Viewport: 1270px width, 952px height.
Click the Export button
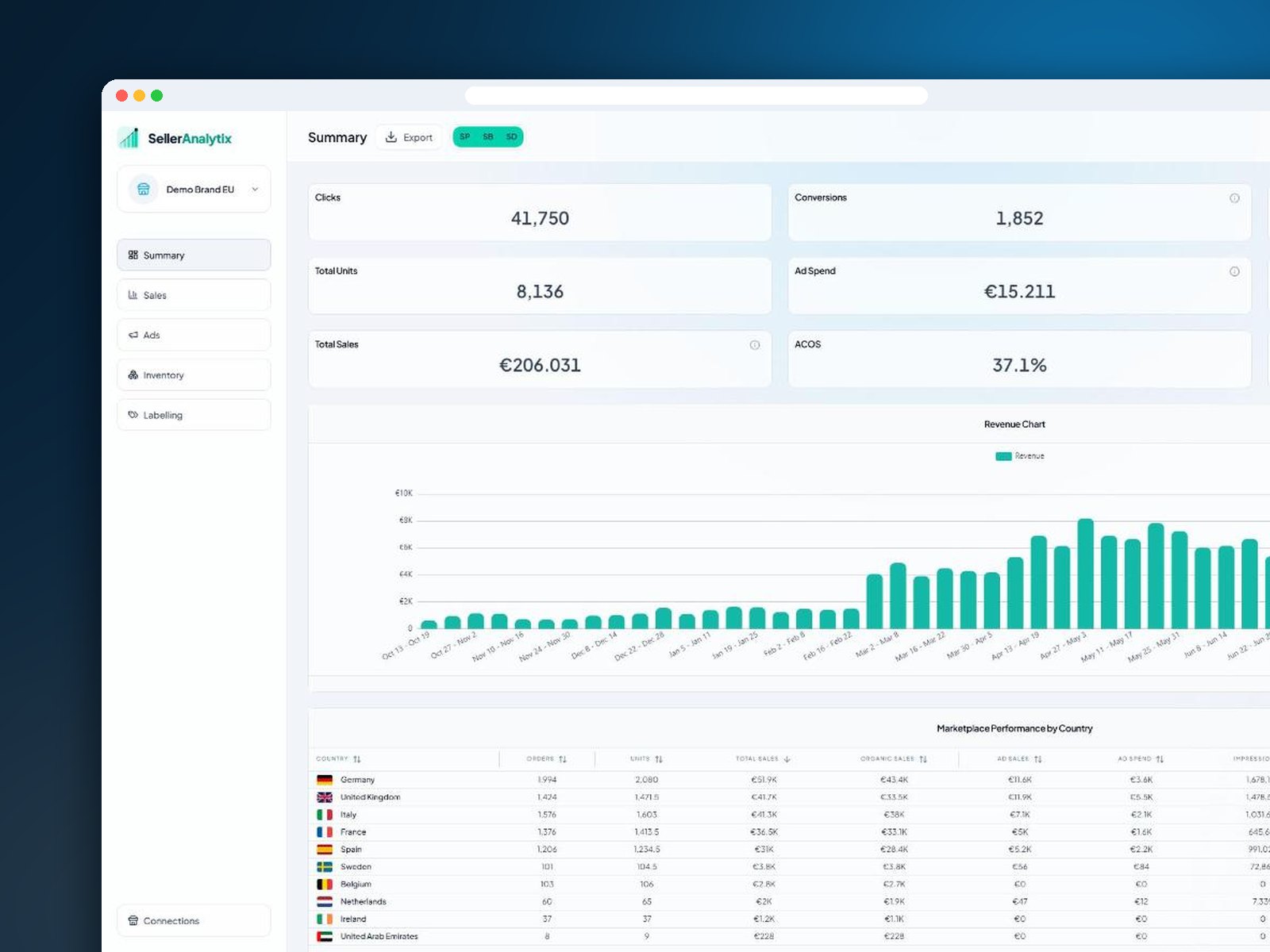coord(409,137)
